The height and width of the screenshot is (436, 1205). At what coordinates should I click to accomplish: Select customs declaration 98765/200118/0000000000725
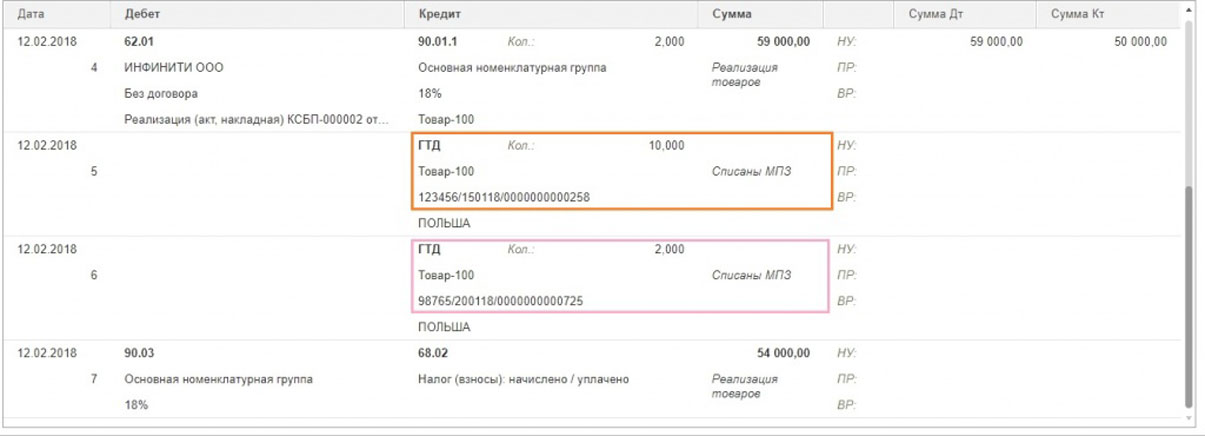tap(500, 301)
